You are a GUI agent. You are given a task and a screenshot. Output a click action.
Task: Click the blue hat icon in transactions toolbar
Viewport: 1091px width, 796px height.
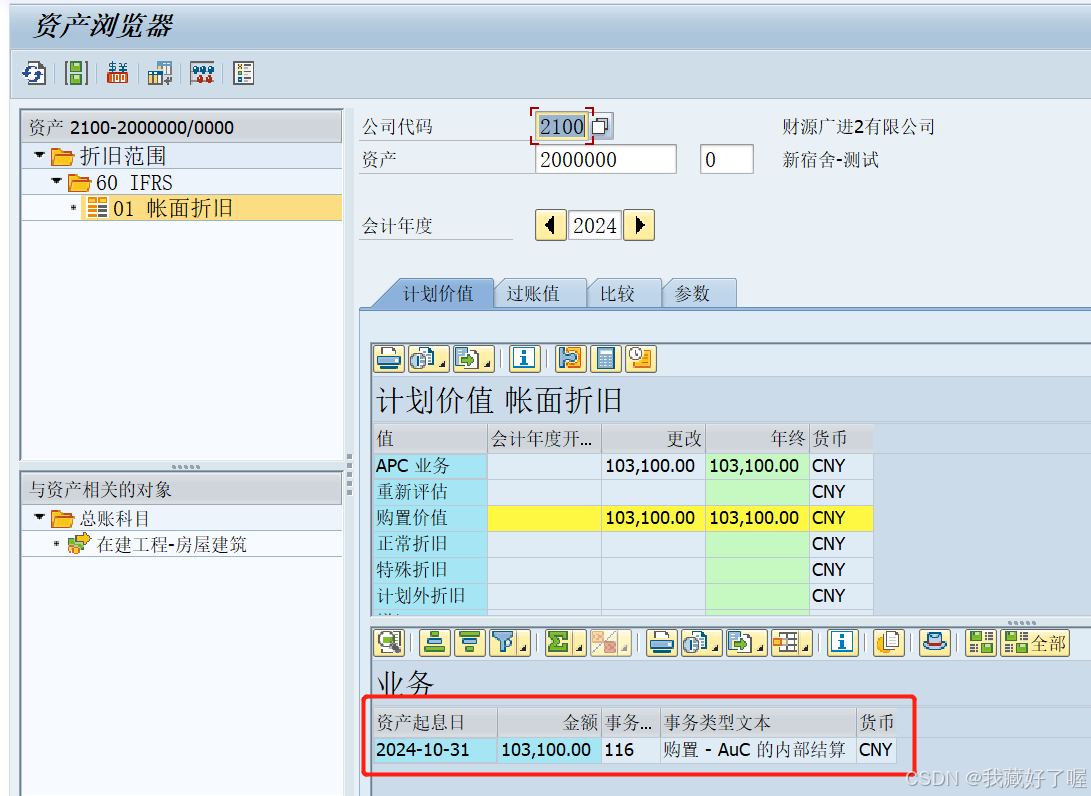coord(934,643)
